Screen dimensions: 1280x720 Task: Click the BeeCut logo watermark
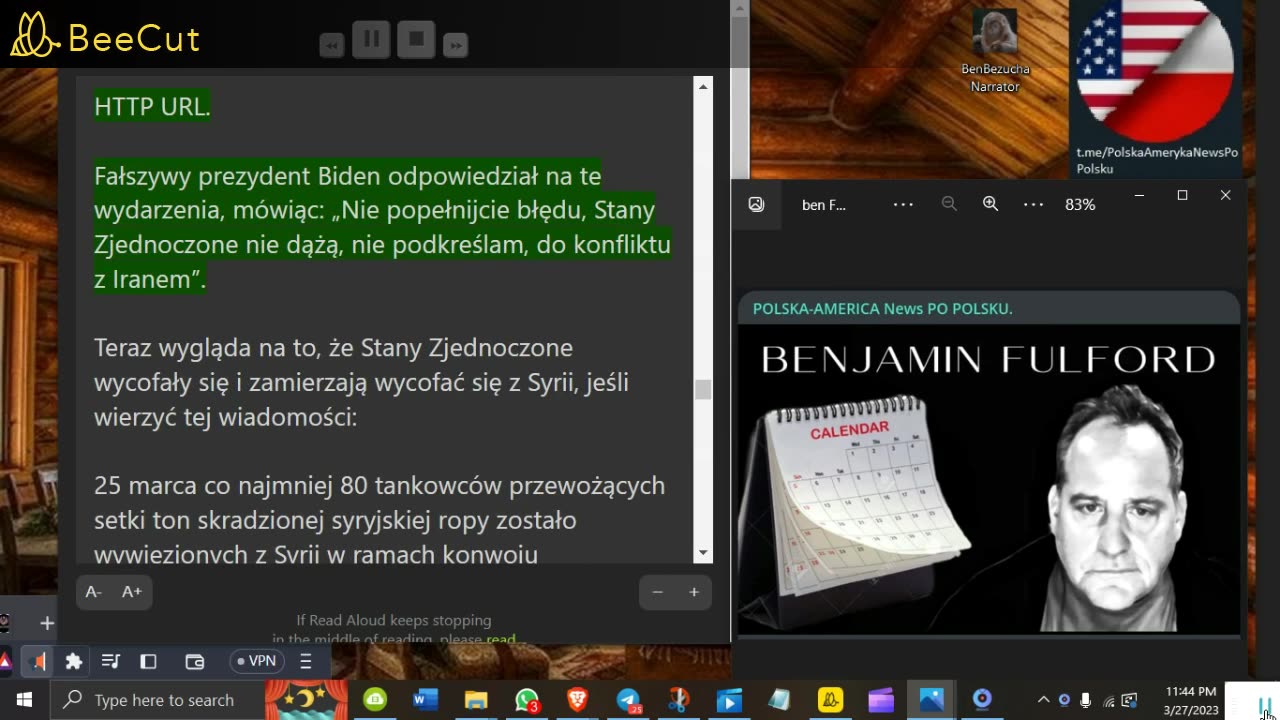click(105, 37)
